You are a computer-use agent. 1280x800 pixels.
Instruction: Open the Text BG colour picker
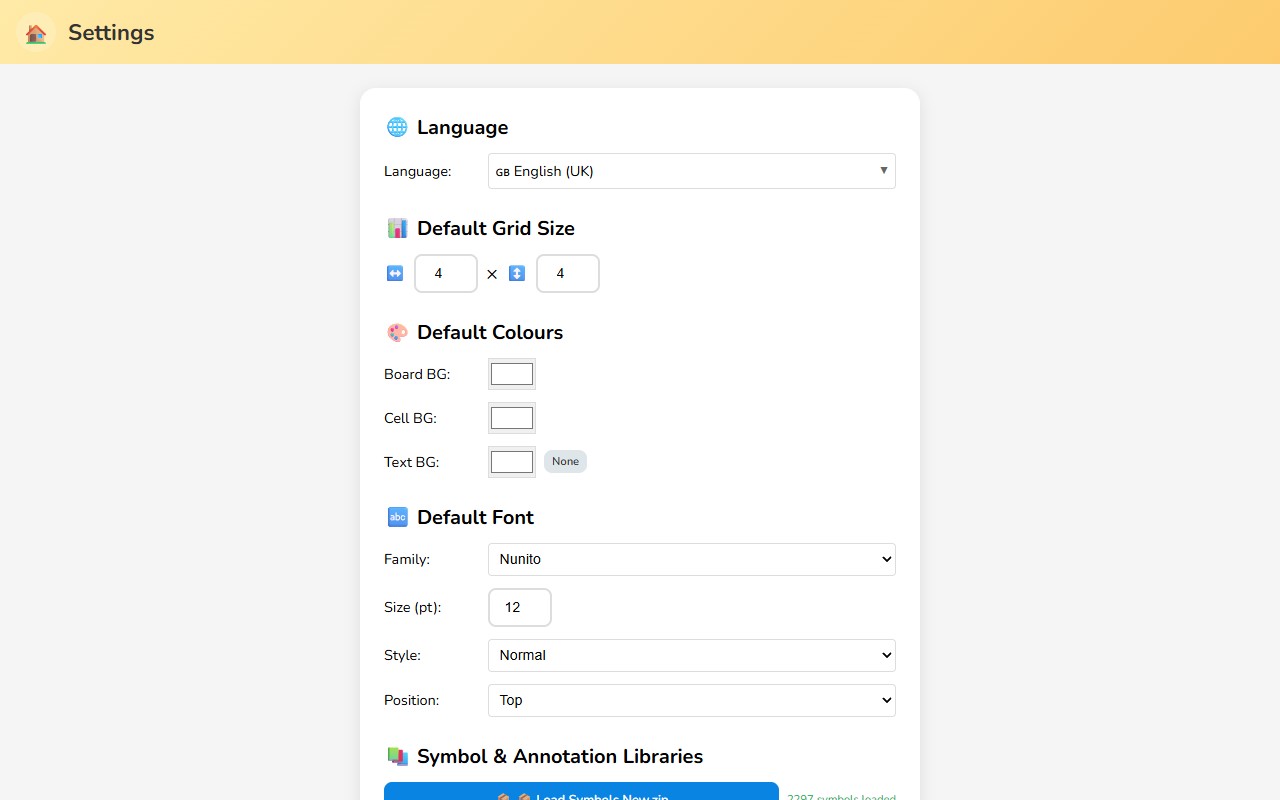pos(511,461)
